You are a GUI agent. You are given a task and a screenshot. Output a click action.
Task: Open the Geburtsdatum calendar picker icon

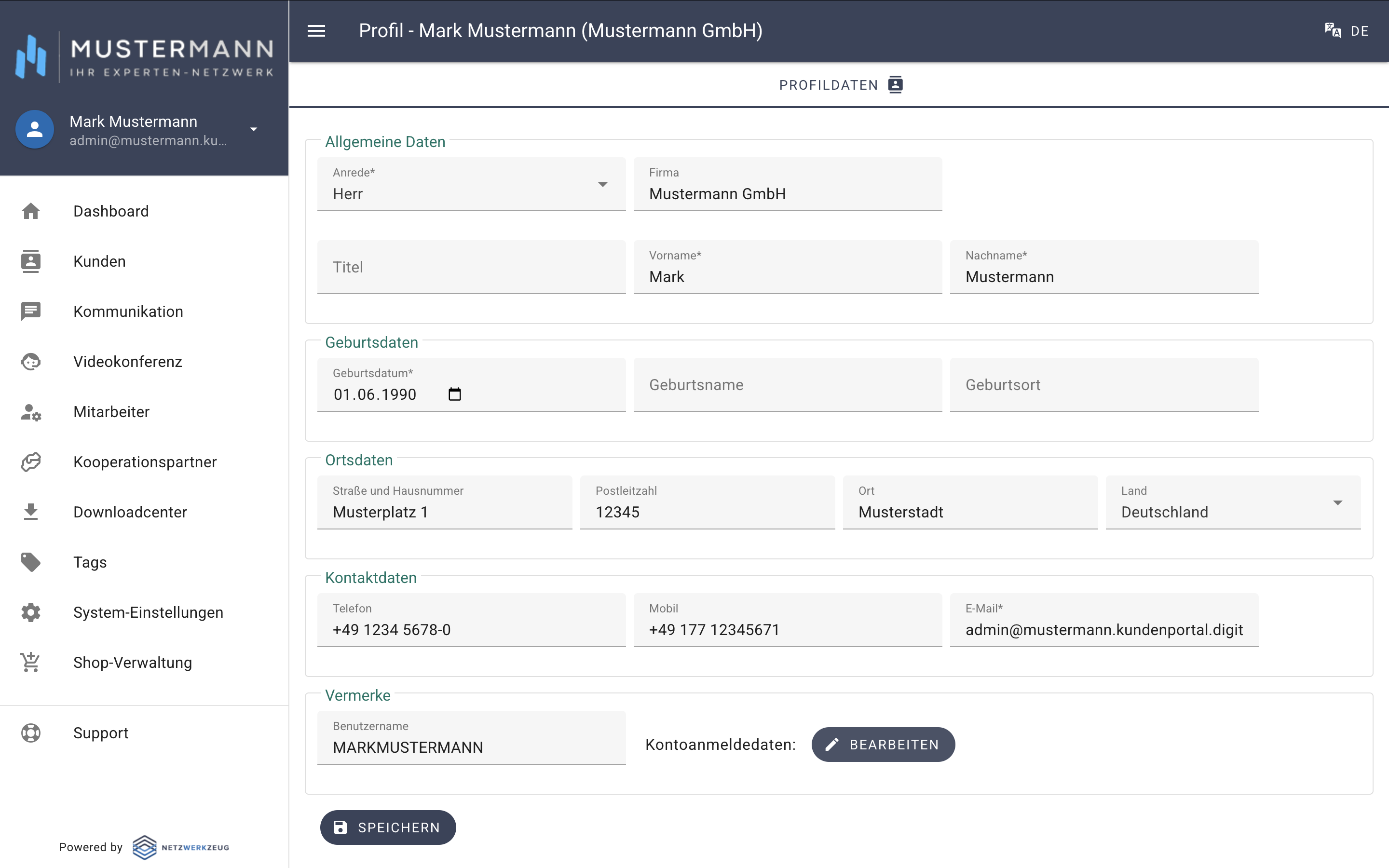(455, 394)
